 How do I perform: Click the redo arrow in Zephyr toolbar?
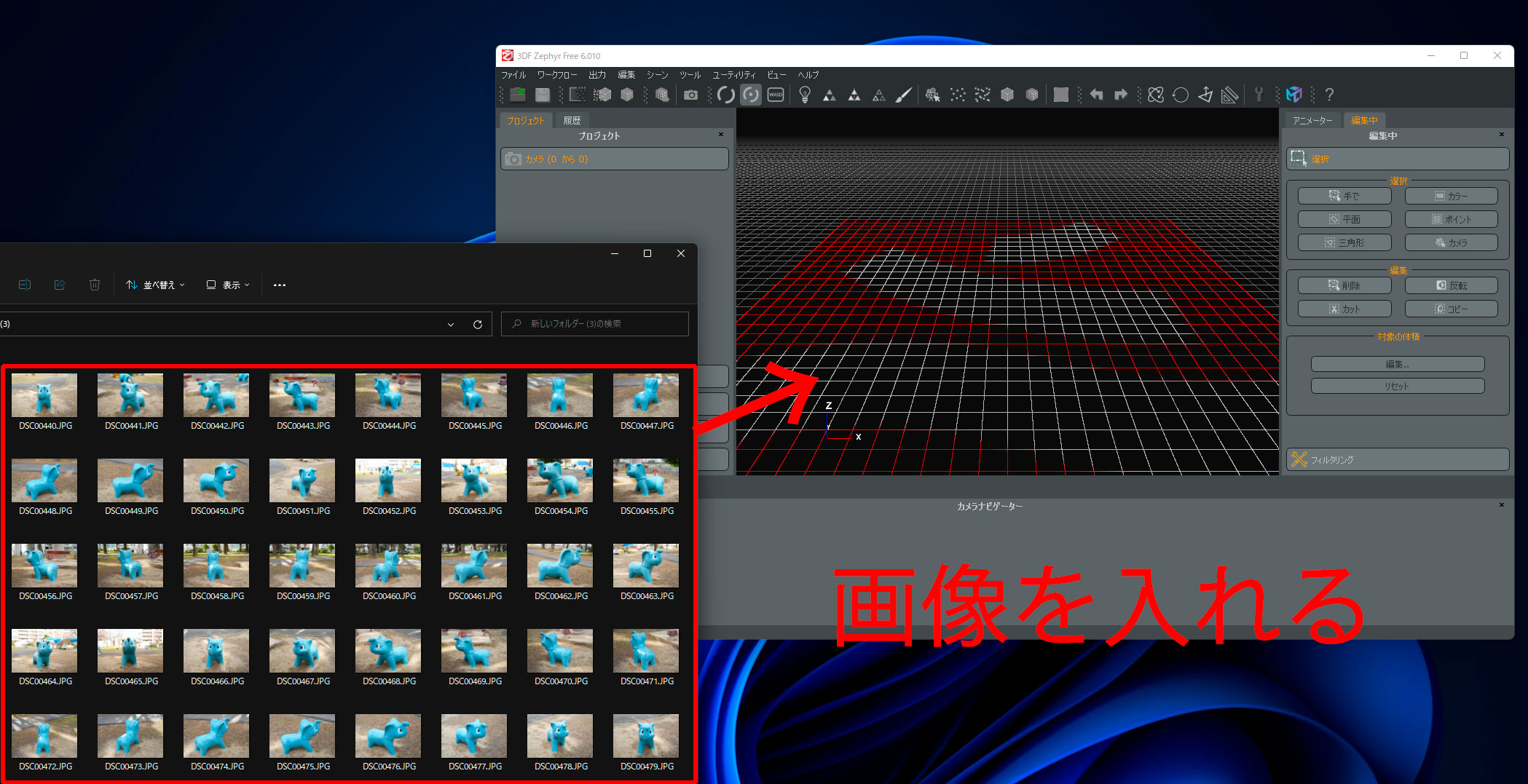(1121, 95)
